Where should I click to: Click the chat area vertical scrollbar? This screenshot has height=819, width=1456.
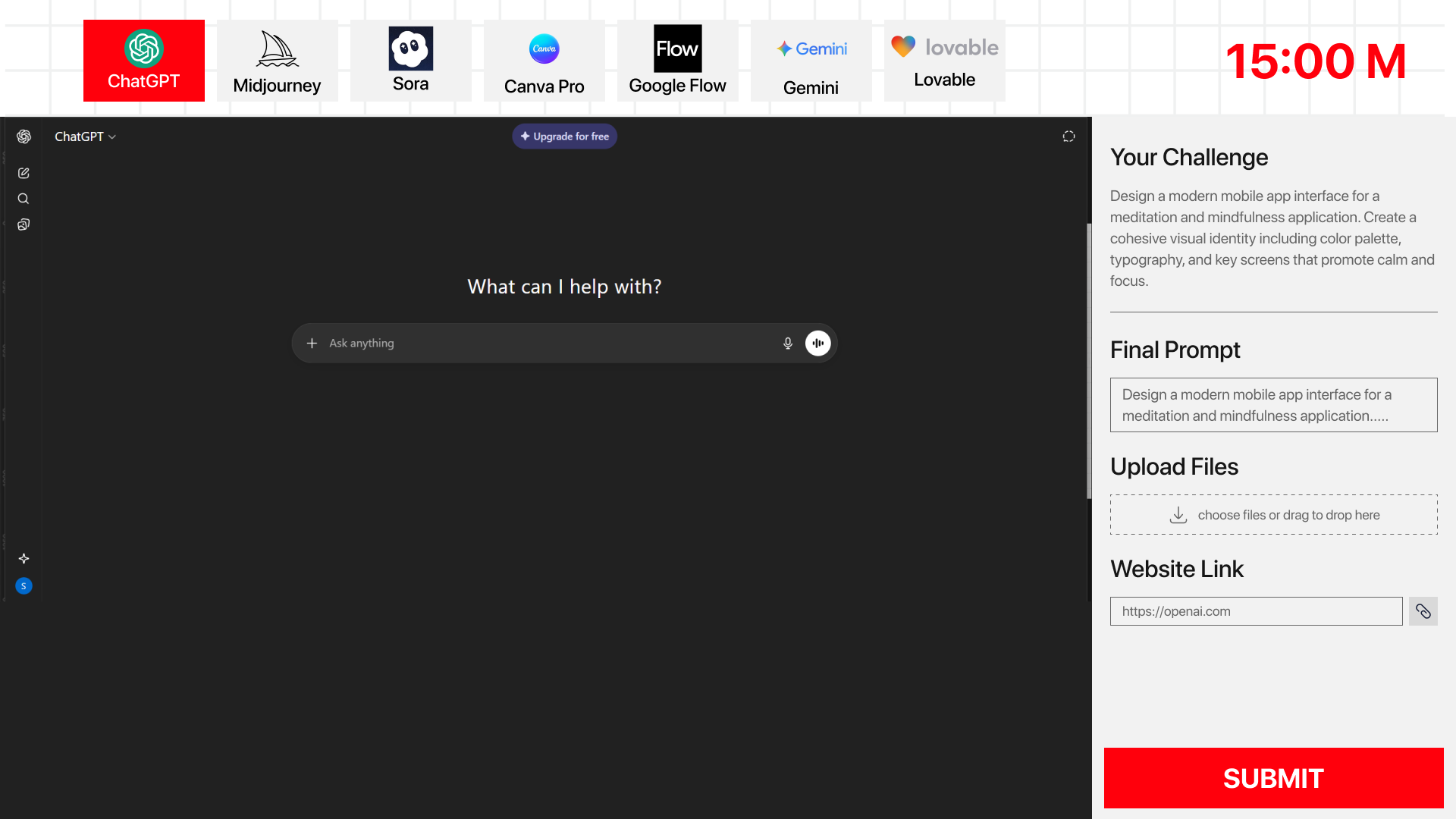[x=1089, y=361]
